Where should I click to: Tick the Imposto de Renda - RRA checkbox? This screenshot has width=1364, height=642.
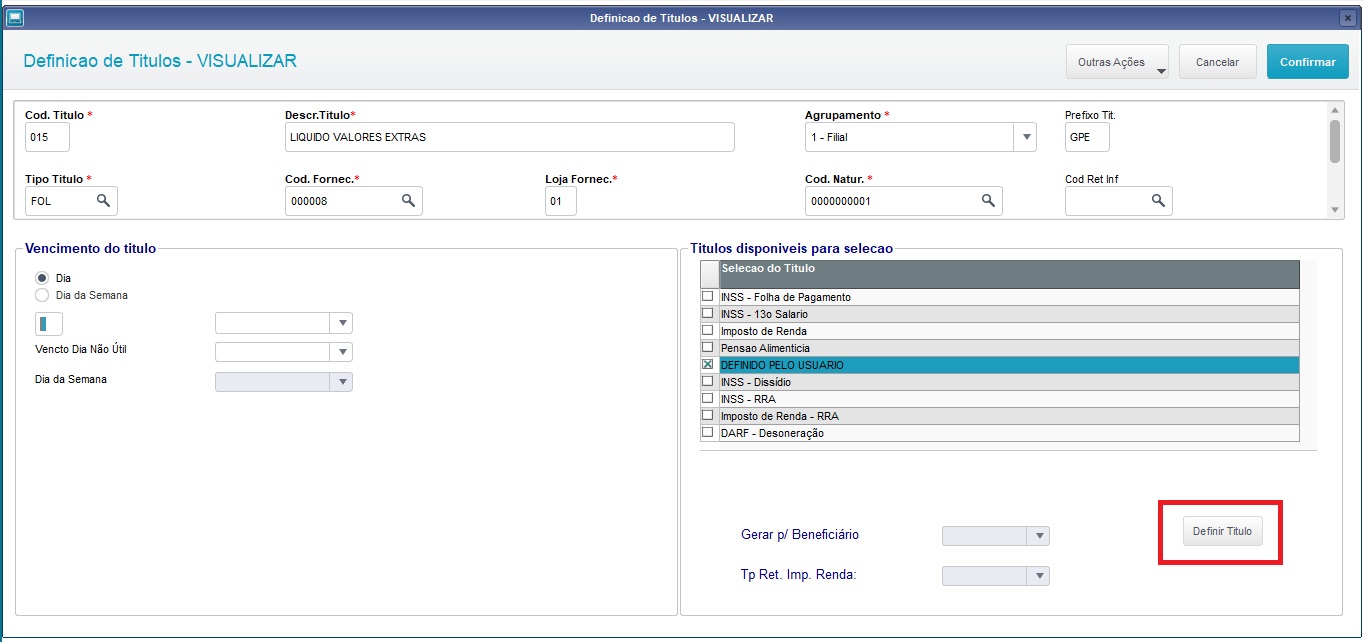(x=708, y=416)
